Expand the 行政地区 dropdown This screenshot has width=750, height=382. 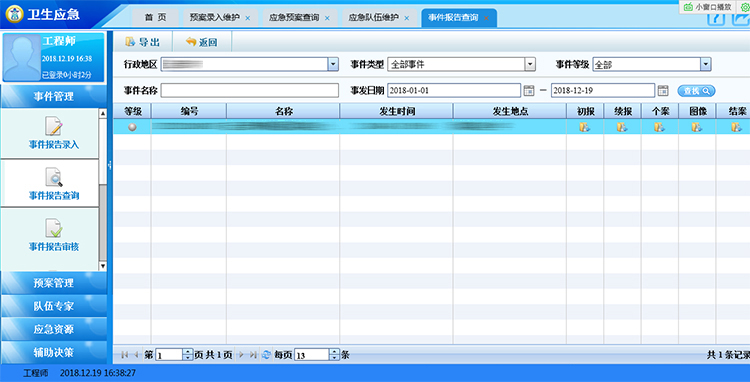pos(333,64)
